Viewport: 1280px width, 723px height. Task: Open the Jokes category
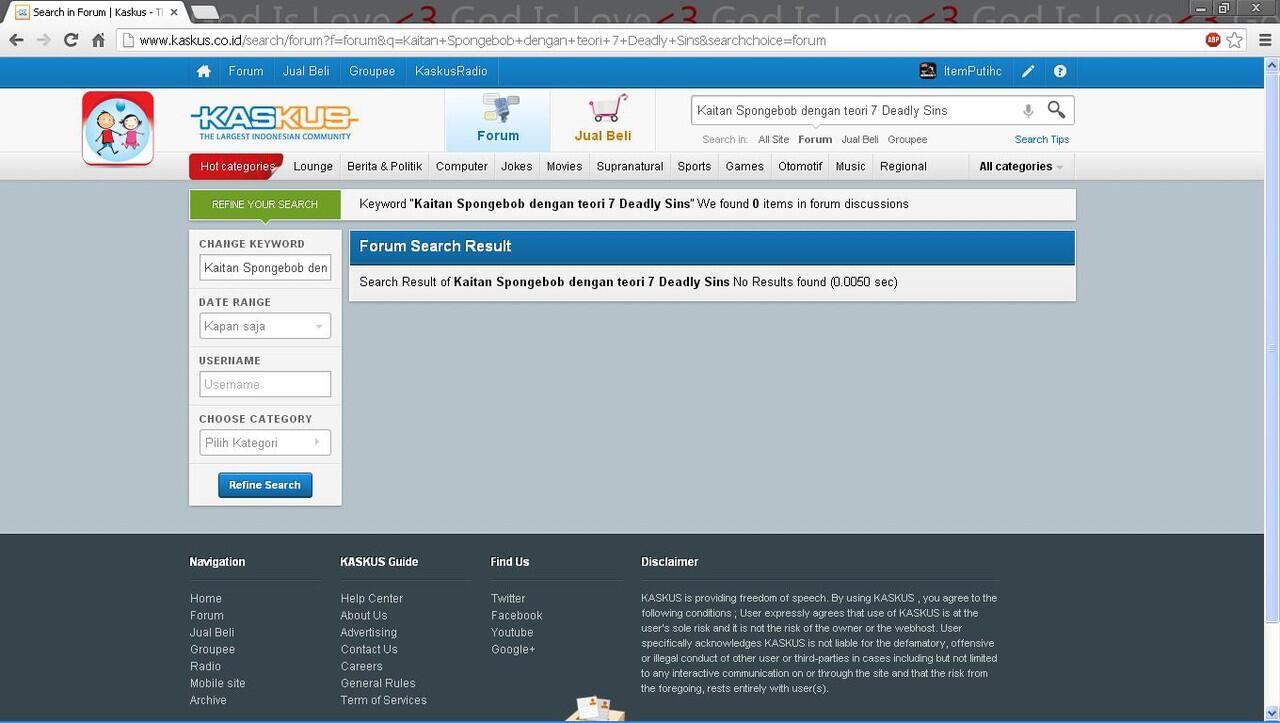point(517,166)
